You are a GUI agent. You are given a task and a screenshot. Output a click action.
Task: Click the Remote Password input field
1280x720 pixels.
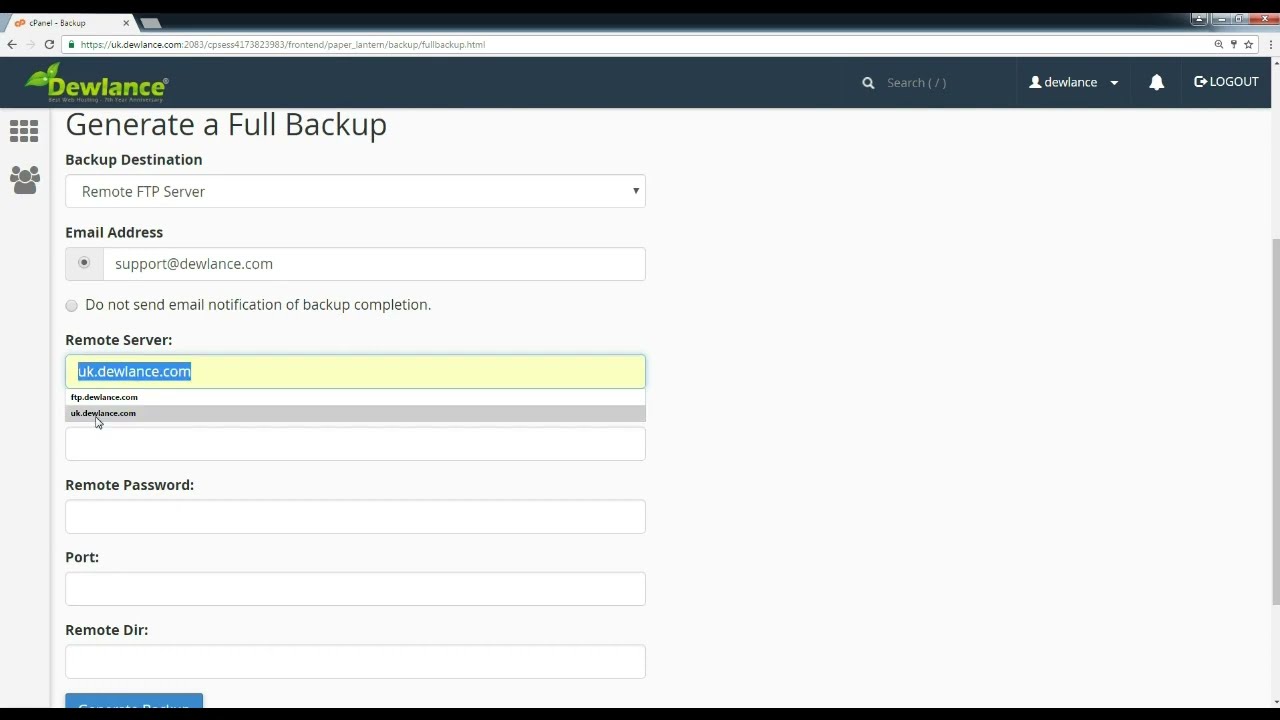pos(355,516)
